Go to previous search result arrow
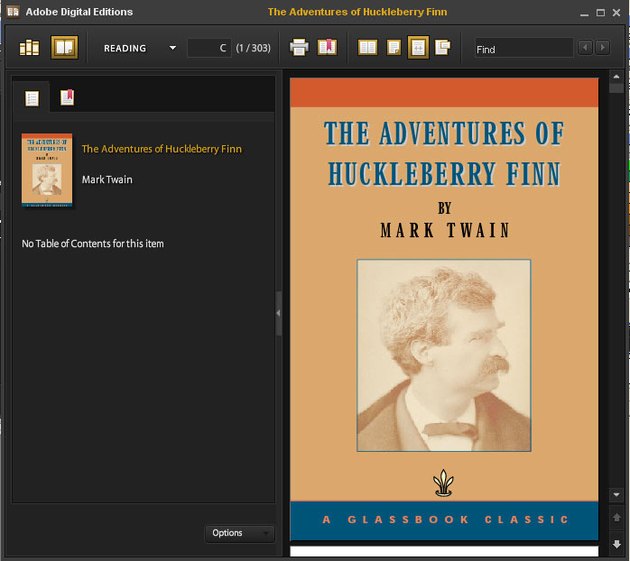This screenshot has width=630, height=561. (585, 48)
